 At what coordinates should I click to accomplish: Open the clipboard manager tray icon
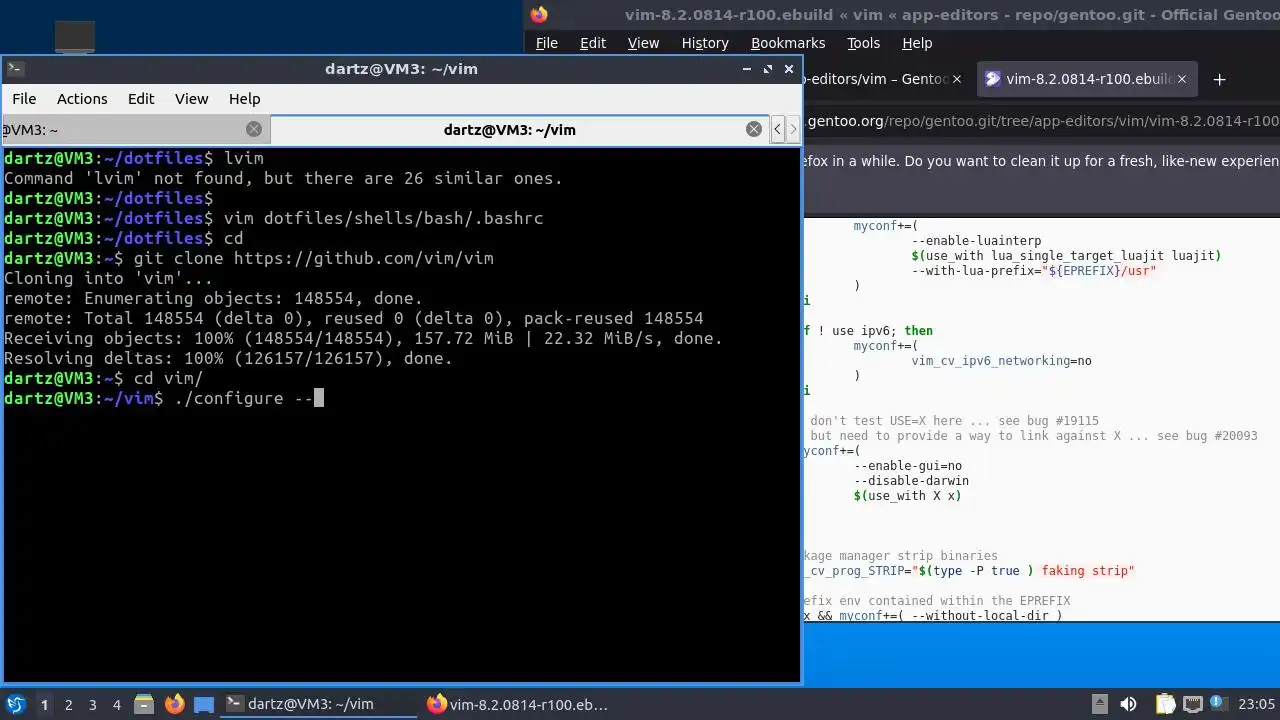[1165, 704]
